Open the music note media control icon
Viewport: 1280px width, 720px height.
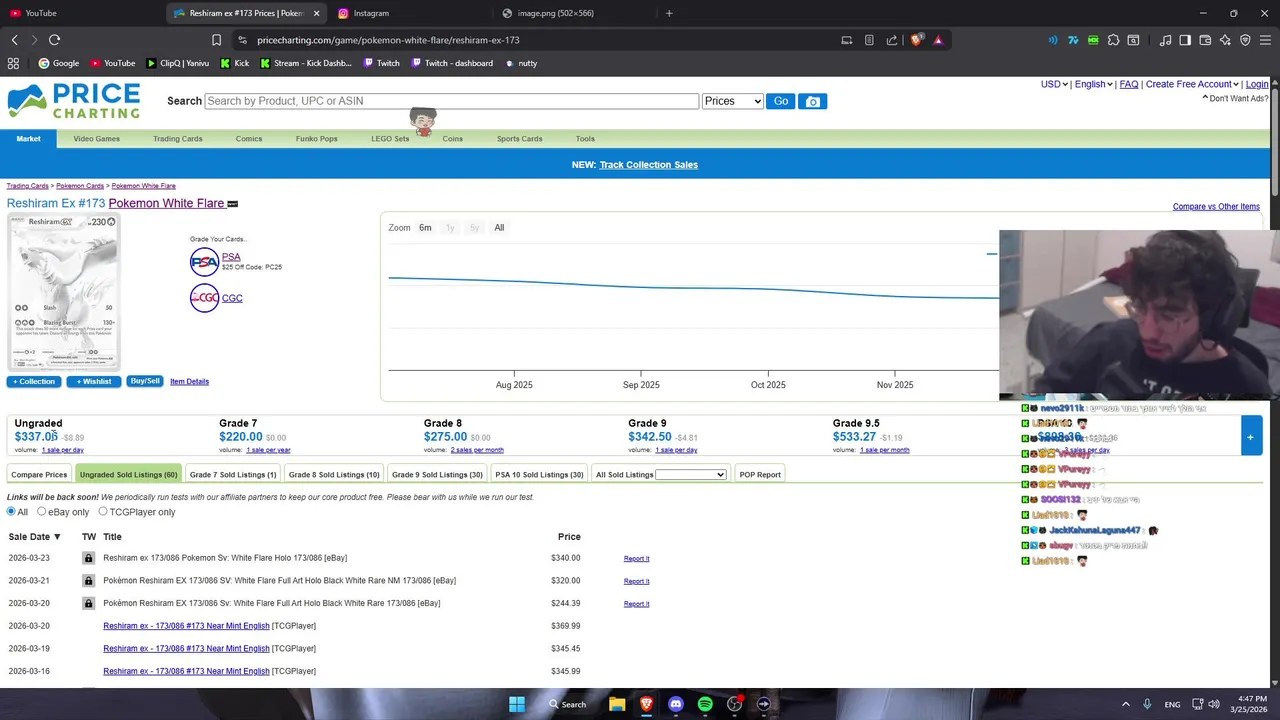click(x=1165, y=40)
